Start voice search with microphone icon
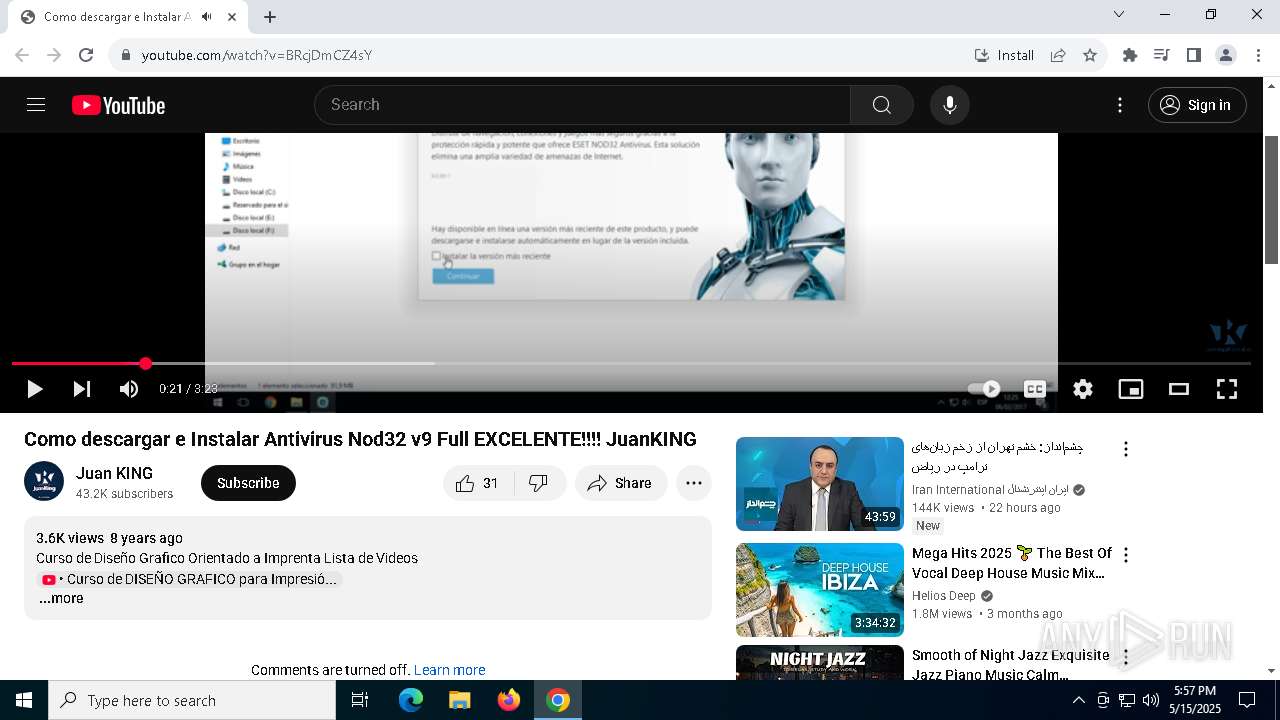Viewport: 1280px width, 720px height. (x=949, y=105)
